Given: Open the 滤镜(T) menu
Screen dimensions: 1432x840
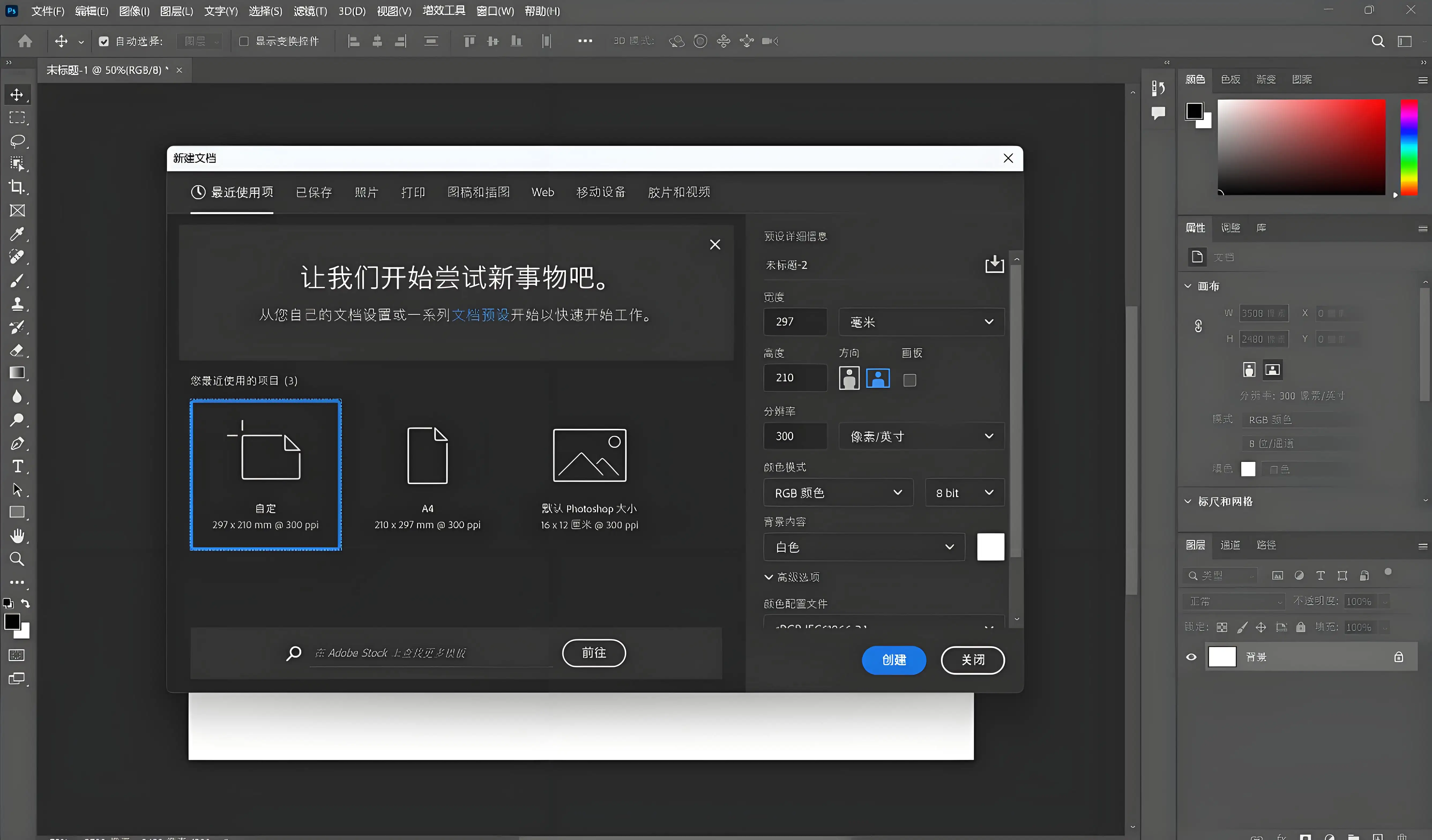Looking at the screenshot, I should (x=310, y=11).
